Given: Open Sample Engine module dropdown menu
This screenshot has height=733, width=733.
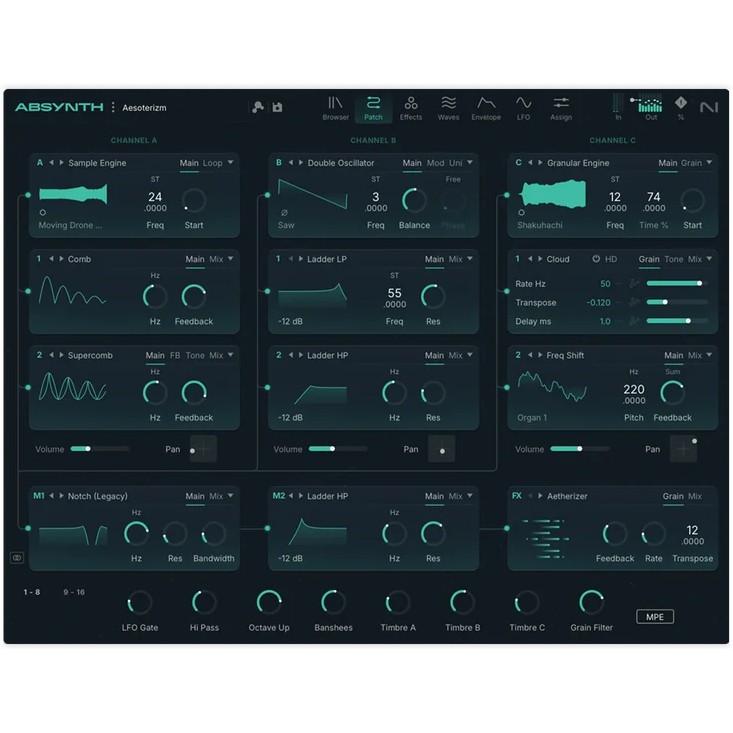Looking at the screenshot, I should coord(230,163).
